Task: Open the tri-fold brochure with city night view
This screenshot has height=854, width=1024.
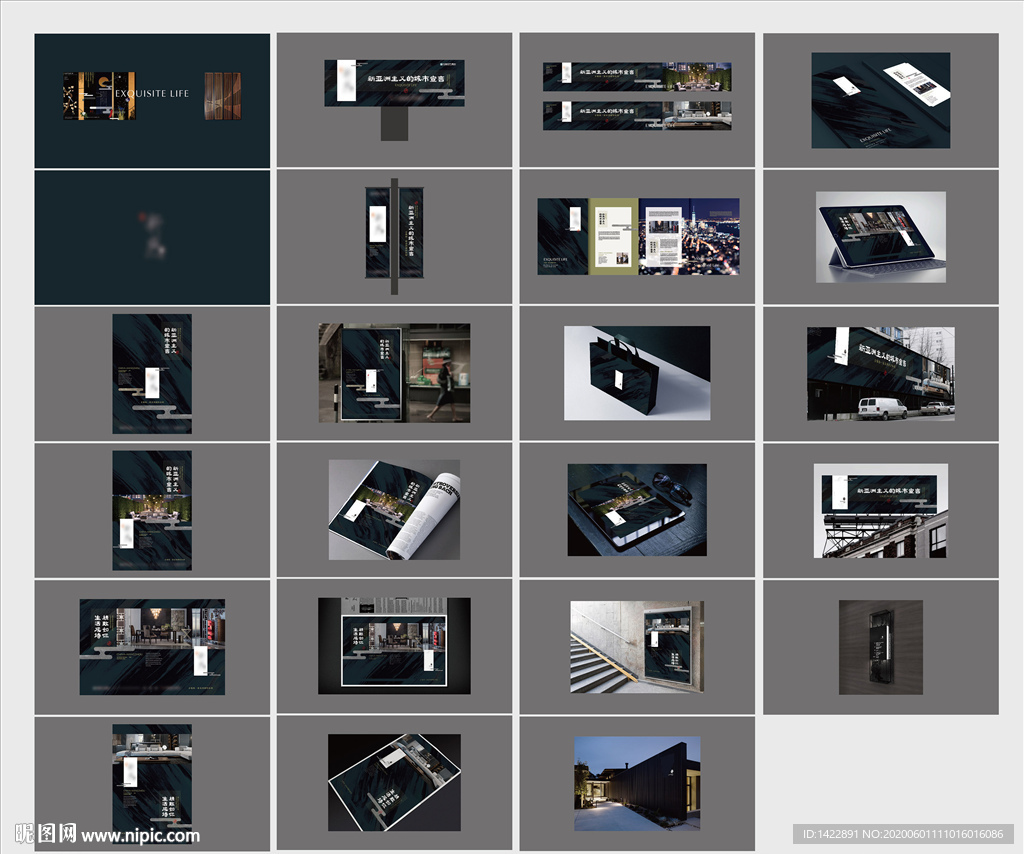Action: pos(637,237)
